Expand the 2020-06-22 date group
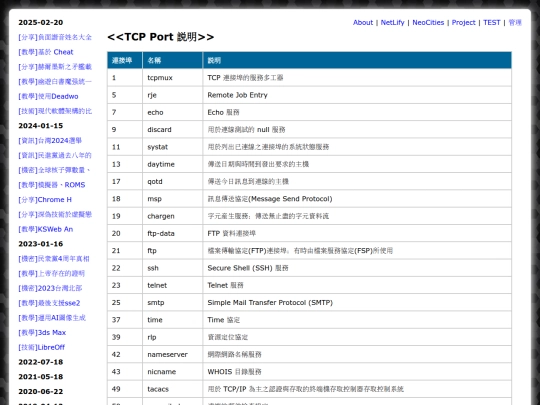The width and height of the screenshot is (540, 405). pos(41,392)
